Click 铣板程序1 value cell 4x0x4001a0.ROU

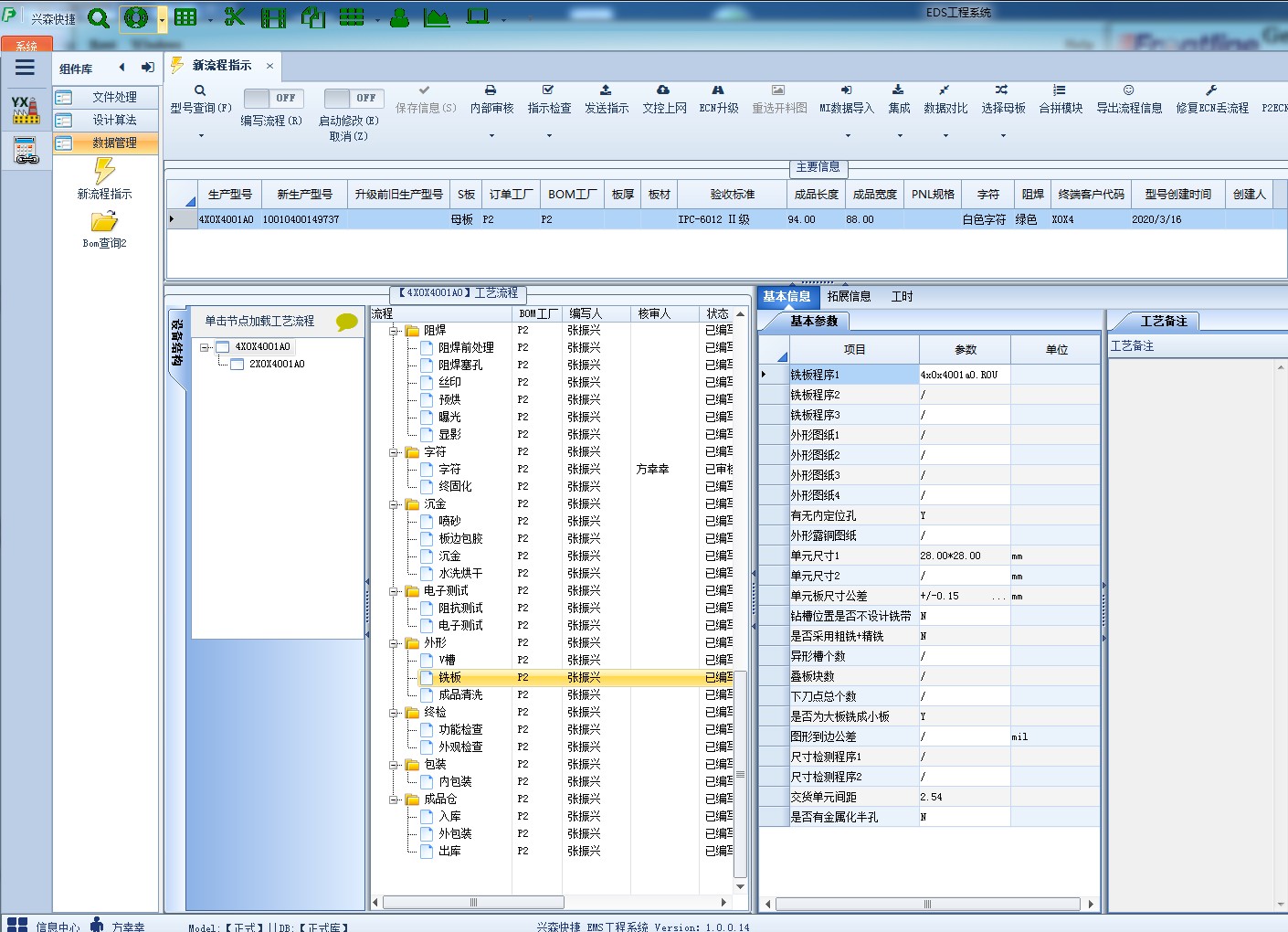tap(965, 375)
